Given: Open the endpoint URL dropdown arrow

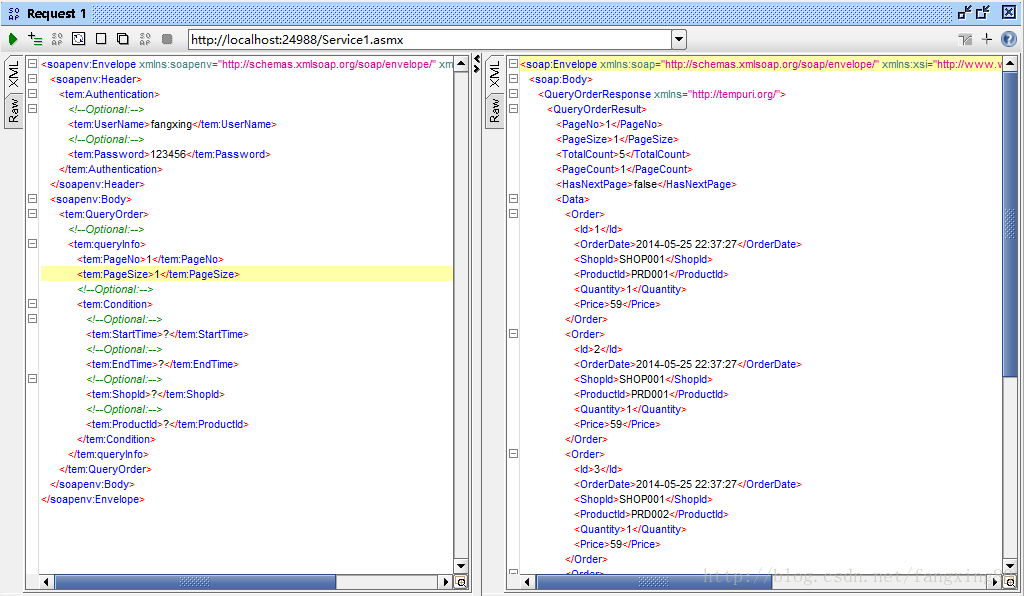Looking at the screenshot, I should tap(679, 39).
